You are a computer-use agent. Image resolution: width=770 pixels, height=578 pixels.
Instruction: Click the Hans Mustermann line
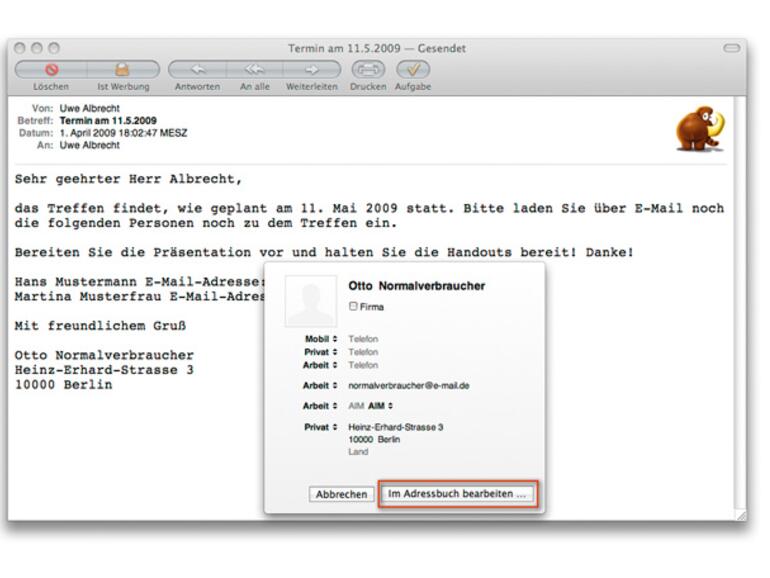(139, 282)
